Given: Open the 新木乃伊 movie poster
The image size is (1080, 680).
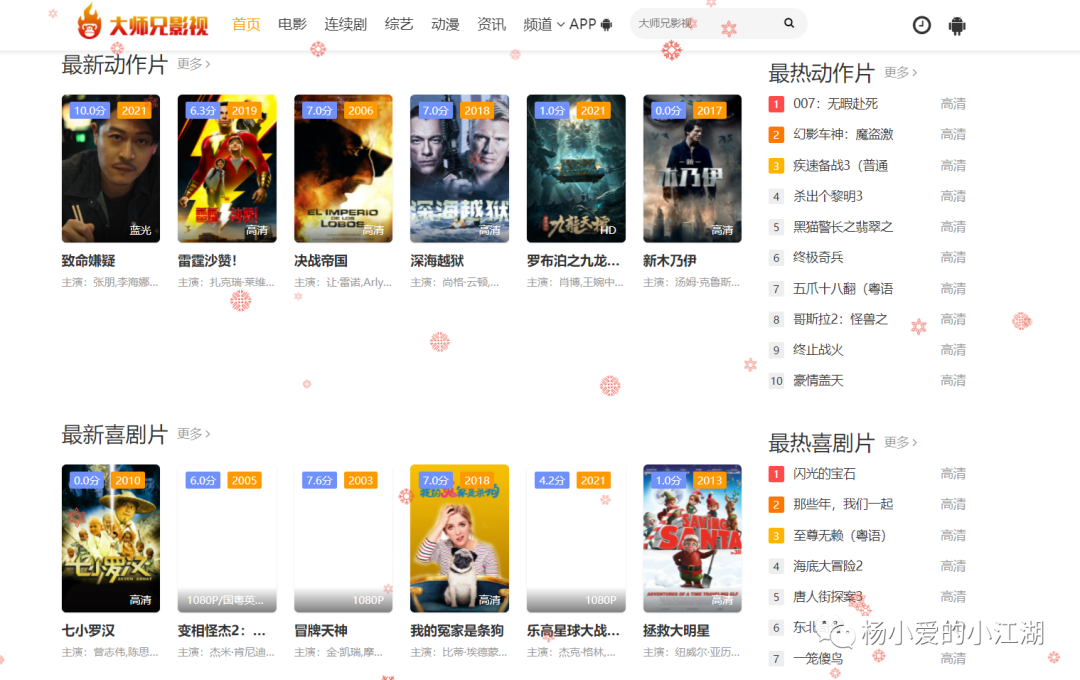Looking at the screenshot, I should pyautogui.click(x=692, y=169).
